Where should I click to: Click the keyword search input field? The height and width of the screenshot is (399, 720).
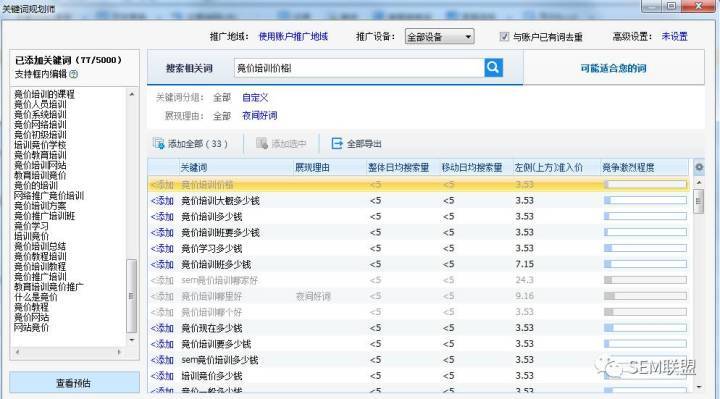click(x=359, y=68)
